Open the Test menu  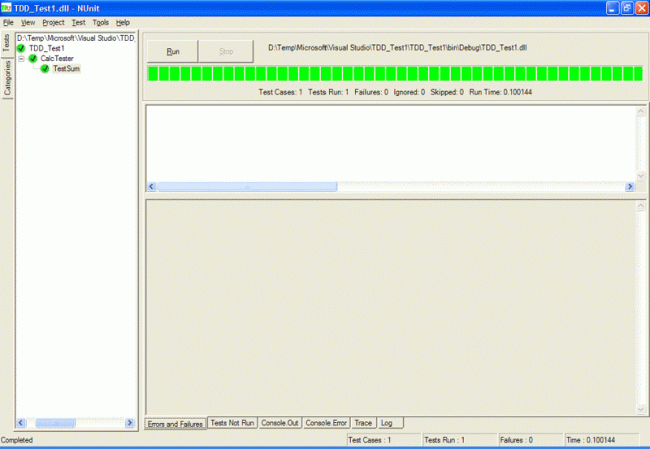(x=78, y=22)
